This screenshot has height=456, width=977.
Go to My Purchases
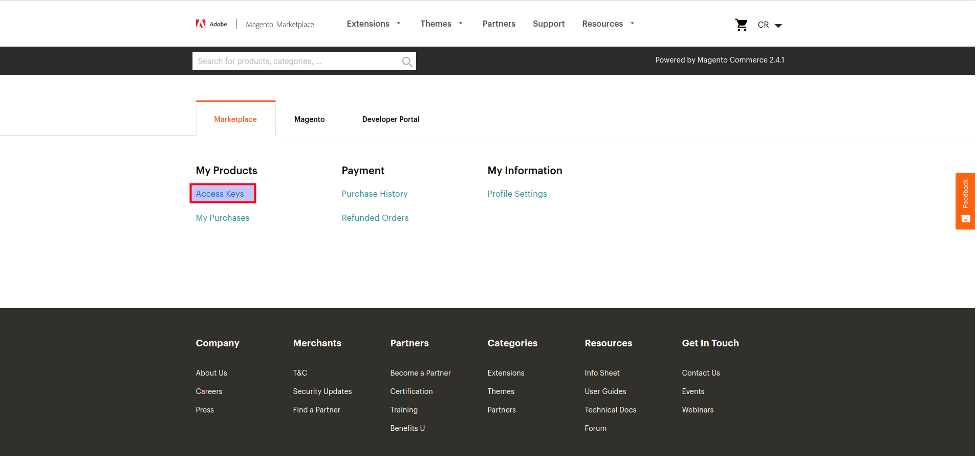click(223, 218)
